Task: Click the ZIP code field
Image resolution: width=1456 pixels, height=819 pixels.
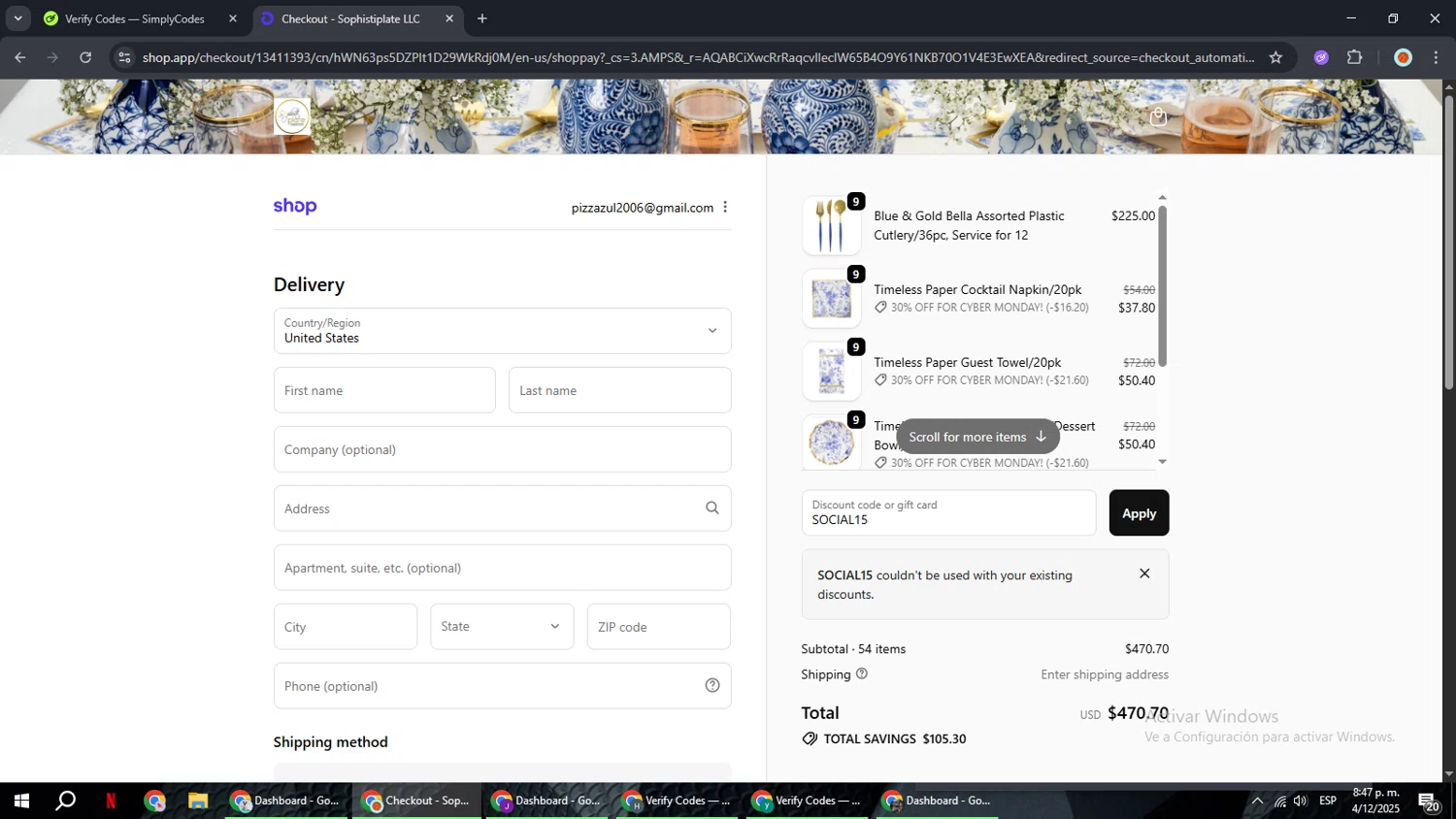Action: [x=658, y=627]
